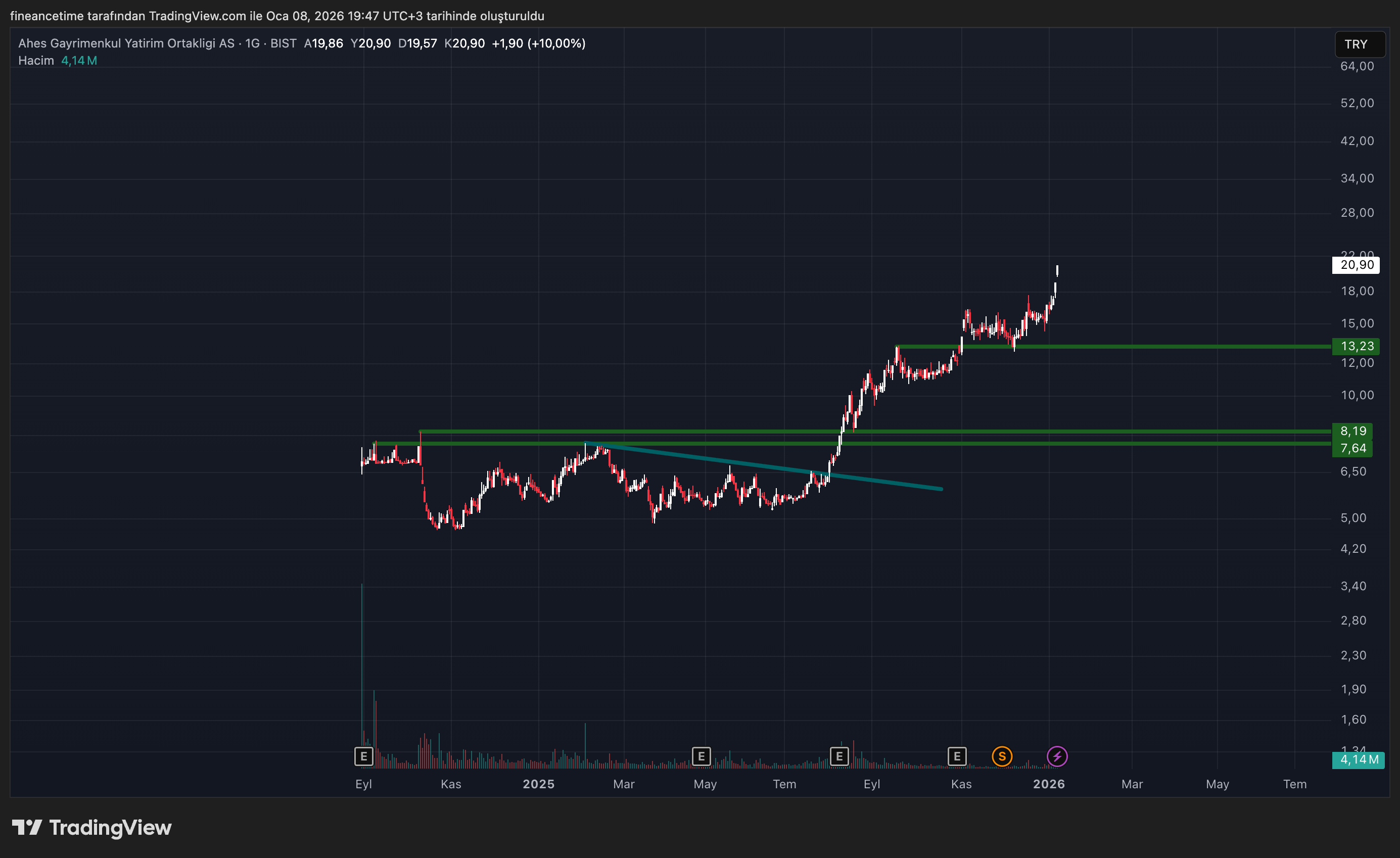1400x858 pixels.
Task: Click the tall first volume bar
Action: [x=362, y=653]
